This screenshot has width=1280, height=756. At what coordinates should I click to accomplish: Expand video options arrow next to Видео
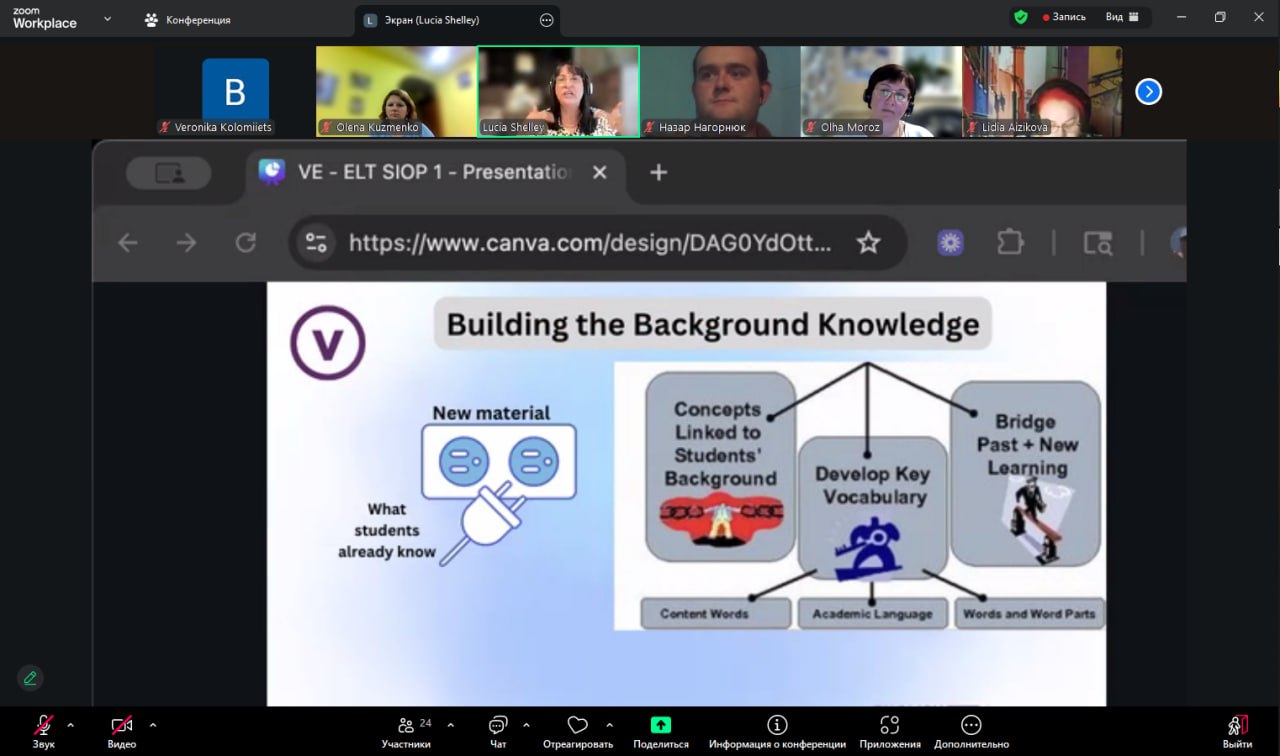tap(153, 725)
